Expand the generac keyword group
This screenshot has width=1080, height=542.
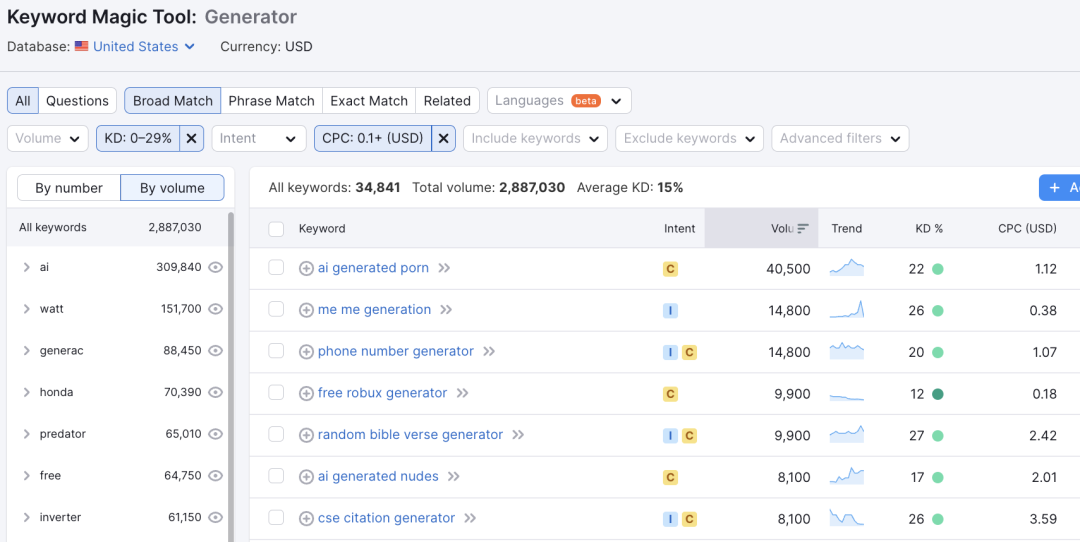[26, 351]
